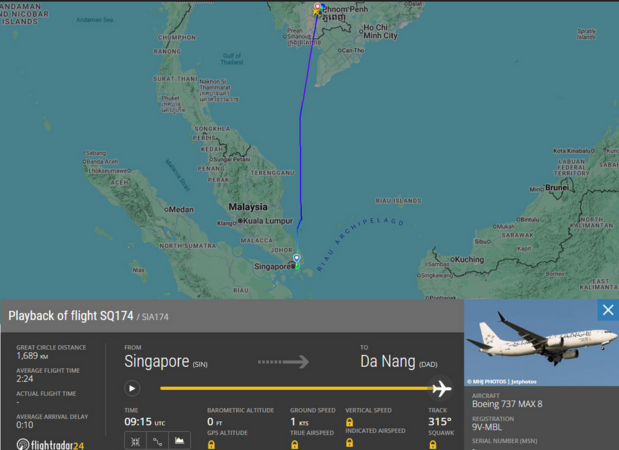Click the red destination pin near Phnom Penh

[x=317, y=6]
